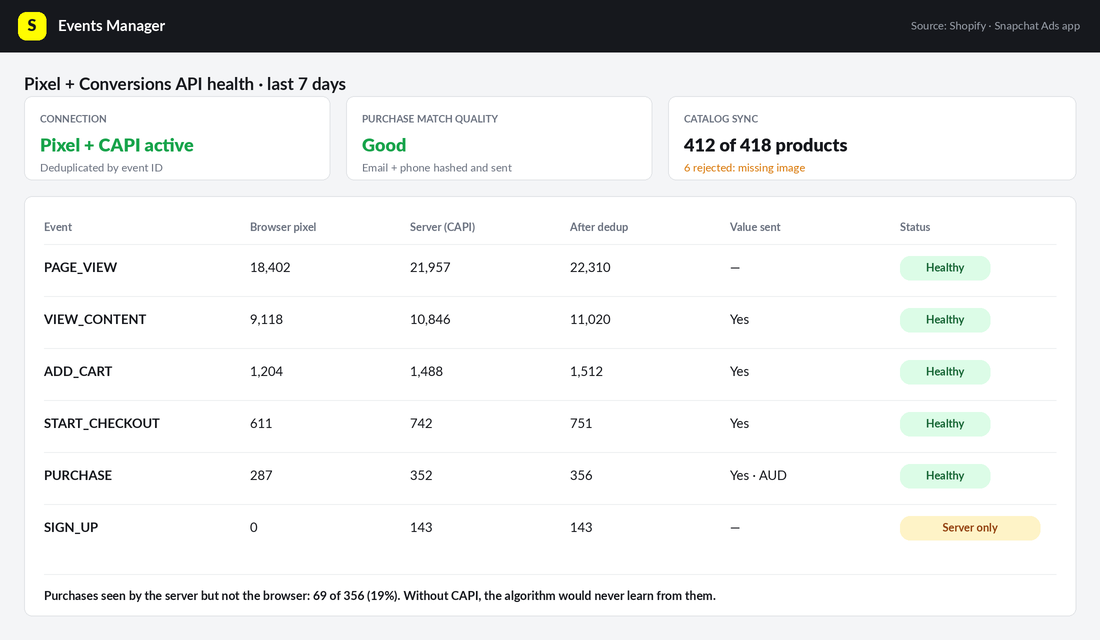Click after dedup count 356

tap(581, 475)
